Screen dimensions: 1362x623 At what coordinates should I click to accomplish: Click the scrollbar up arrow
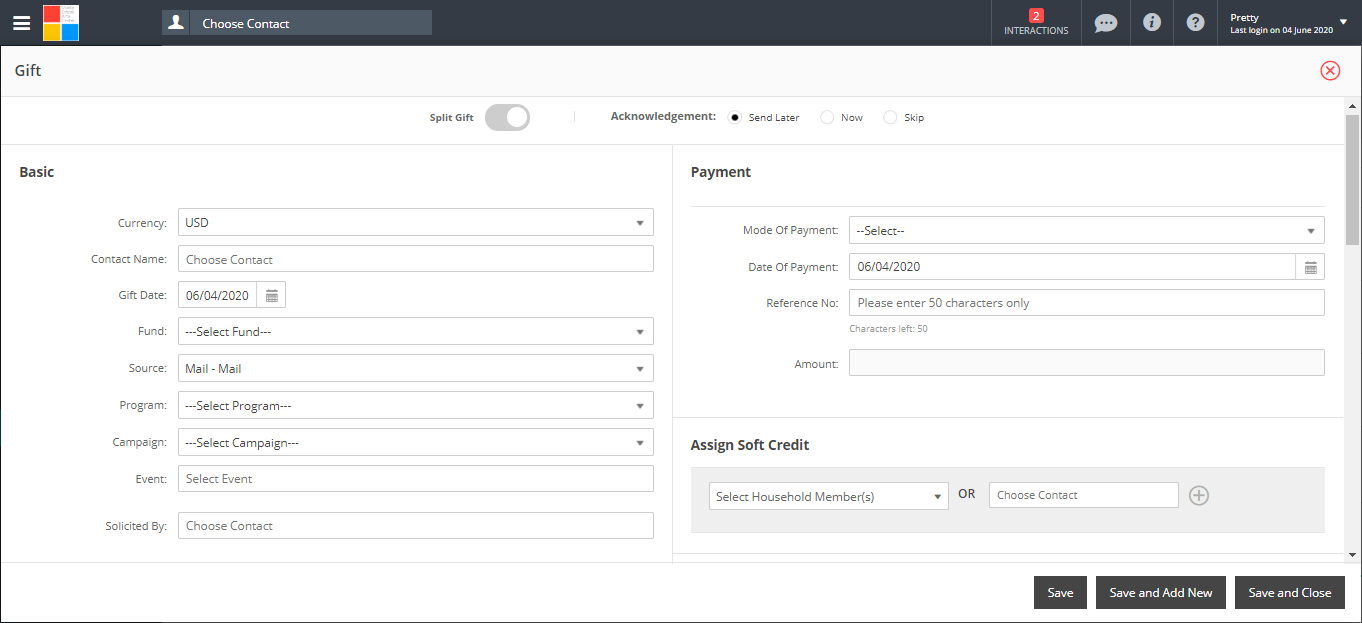1352,106
